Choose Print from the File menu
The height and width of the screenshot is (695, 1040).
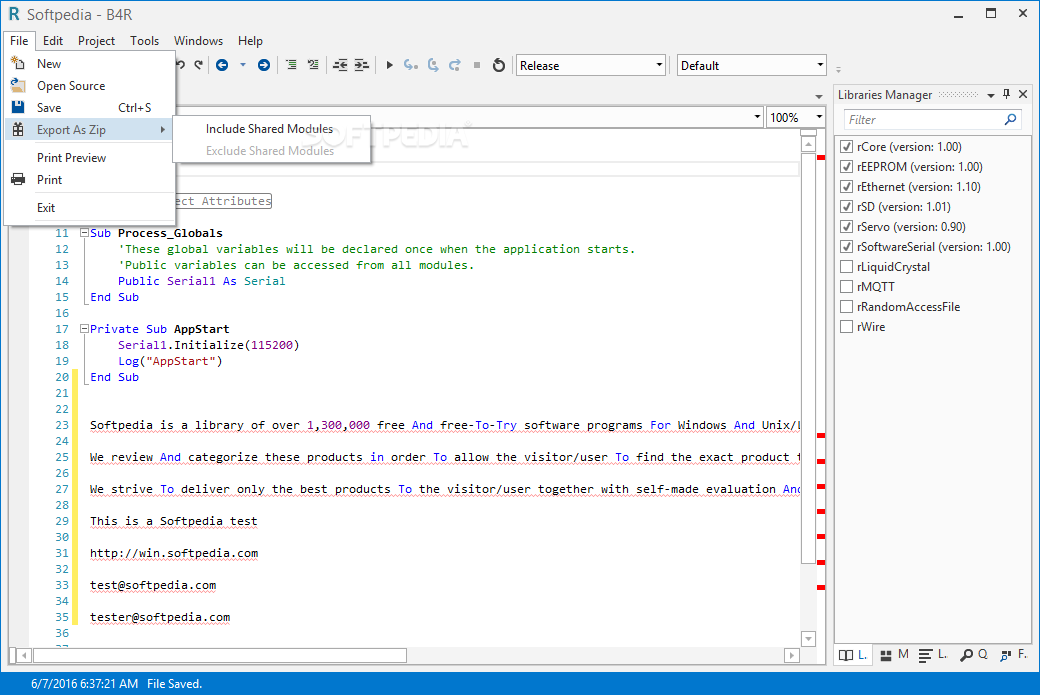pyautogui.click(x=90, y=180)
